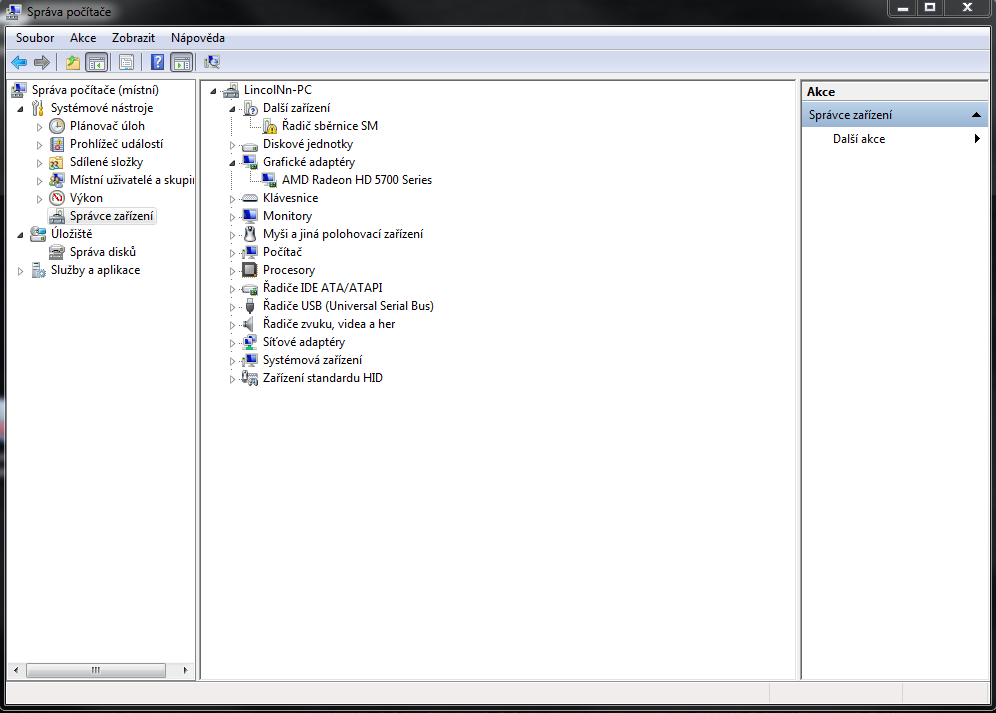Image resolution: width=996 pixels, height=713 pixels.
Task: Open the Zobrazit menu
Action: tap(133, 38)
